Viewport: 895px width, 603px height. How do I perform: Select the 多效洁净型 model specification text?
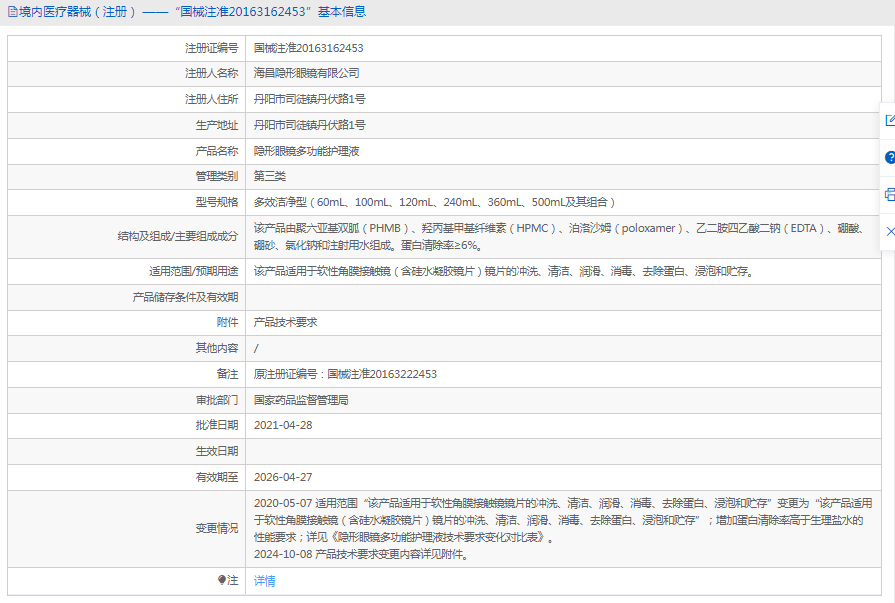tap(434, 202)
